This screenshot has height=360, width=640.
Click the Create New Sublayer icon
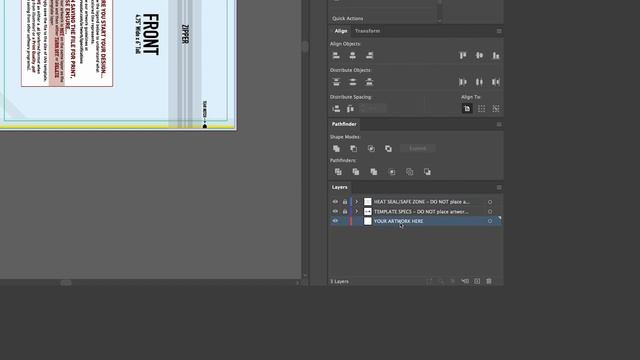[465, 281]
